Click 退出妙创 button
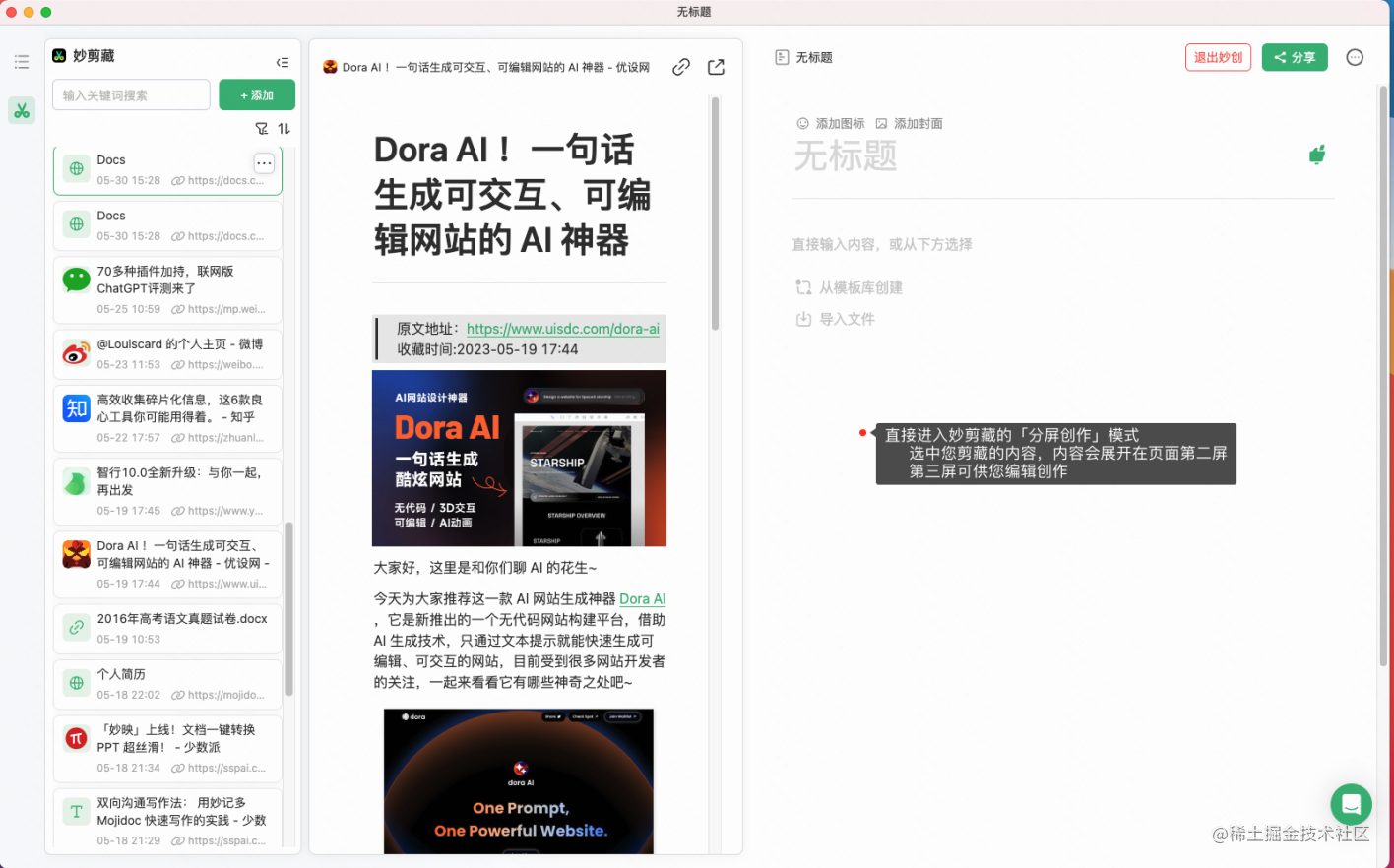This screenshot has height=868, width=1394. 1218,57
